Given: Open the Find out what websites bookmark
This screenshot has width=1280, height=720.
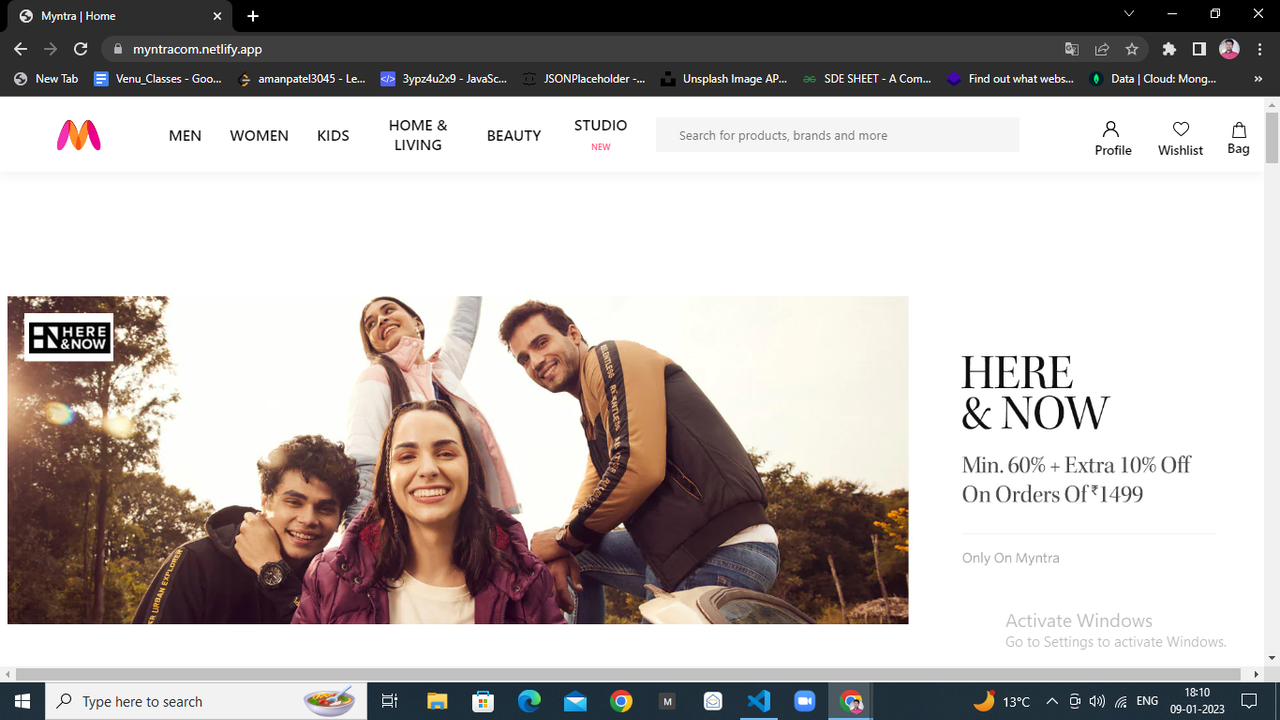Looking at the screenshot, I should coord(1011,78).
